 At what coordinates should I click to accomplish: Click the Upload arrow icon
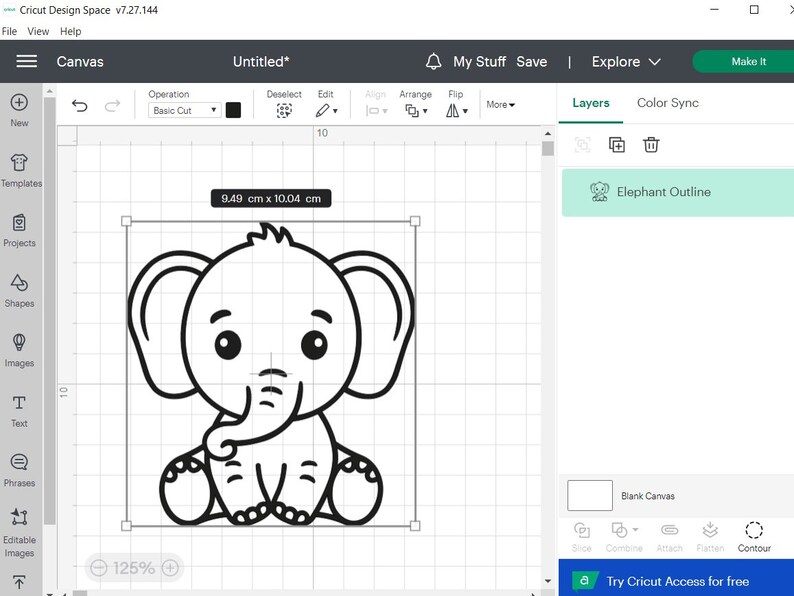click(x=19, y=582)
